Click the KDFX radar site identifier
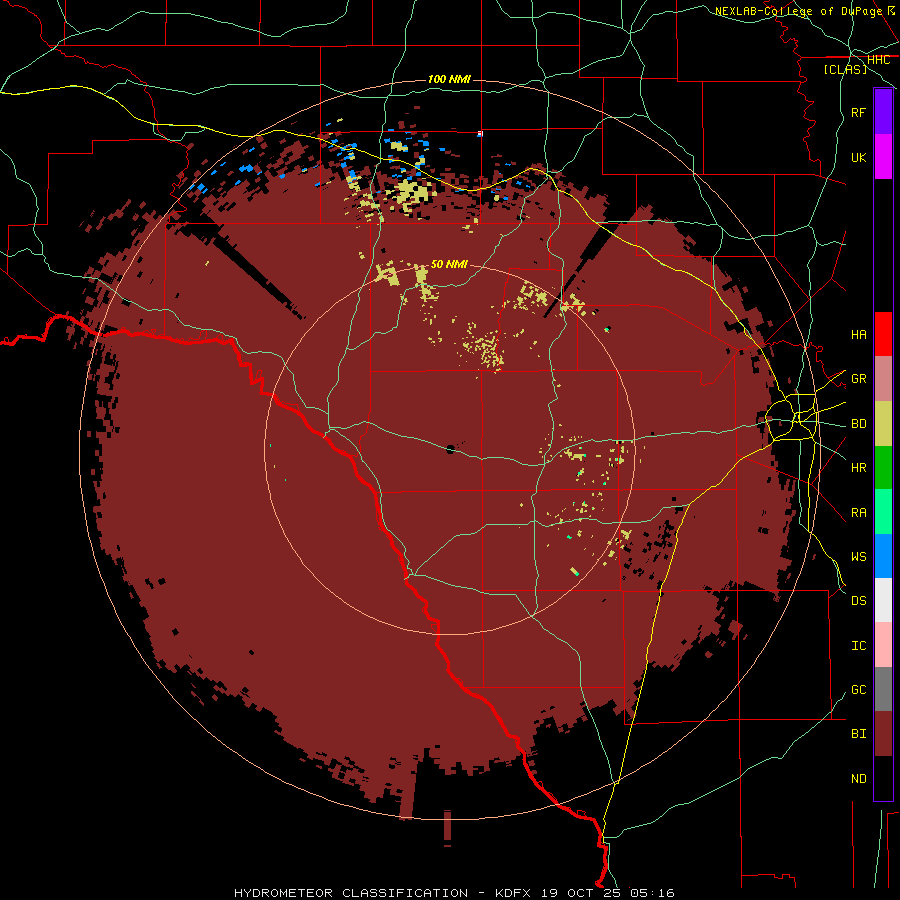Viewport: 900px width, 900px height. pos(514,893)
